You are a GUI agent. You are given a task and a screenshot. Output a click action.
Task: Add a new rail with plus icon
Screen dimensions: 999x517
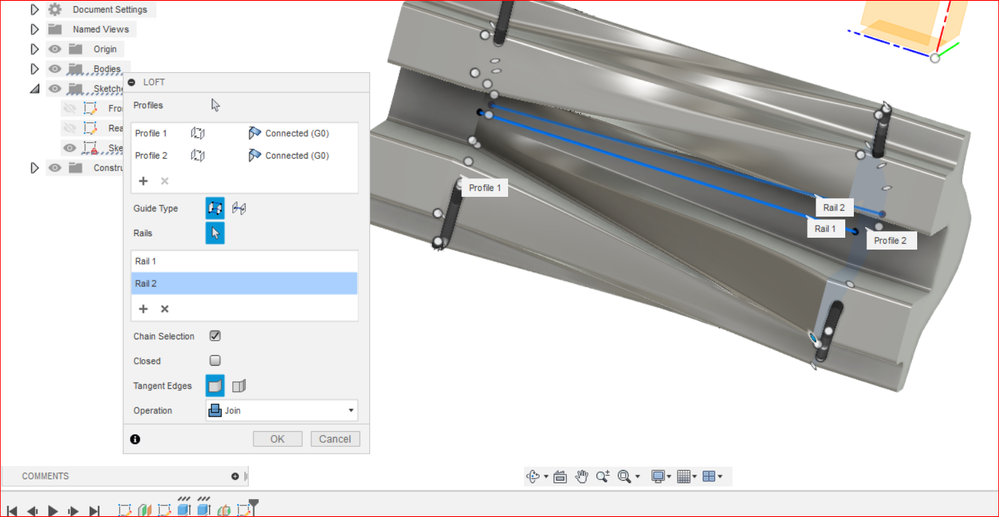(143, 309)
